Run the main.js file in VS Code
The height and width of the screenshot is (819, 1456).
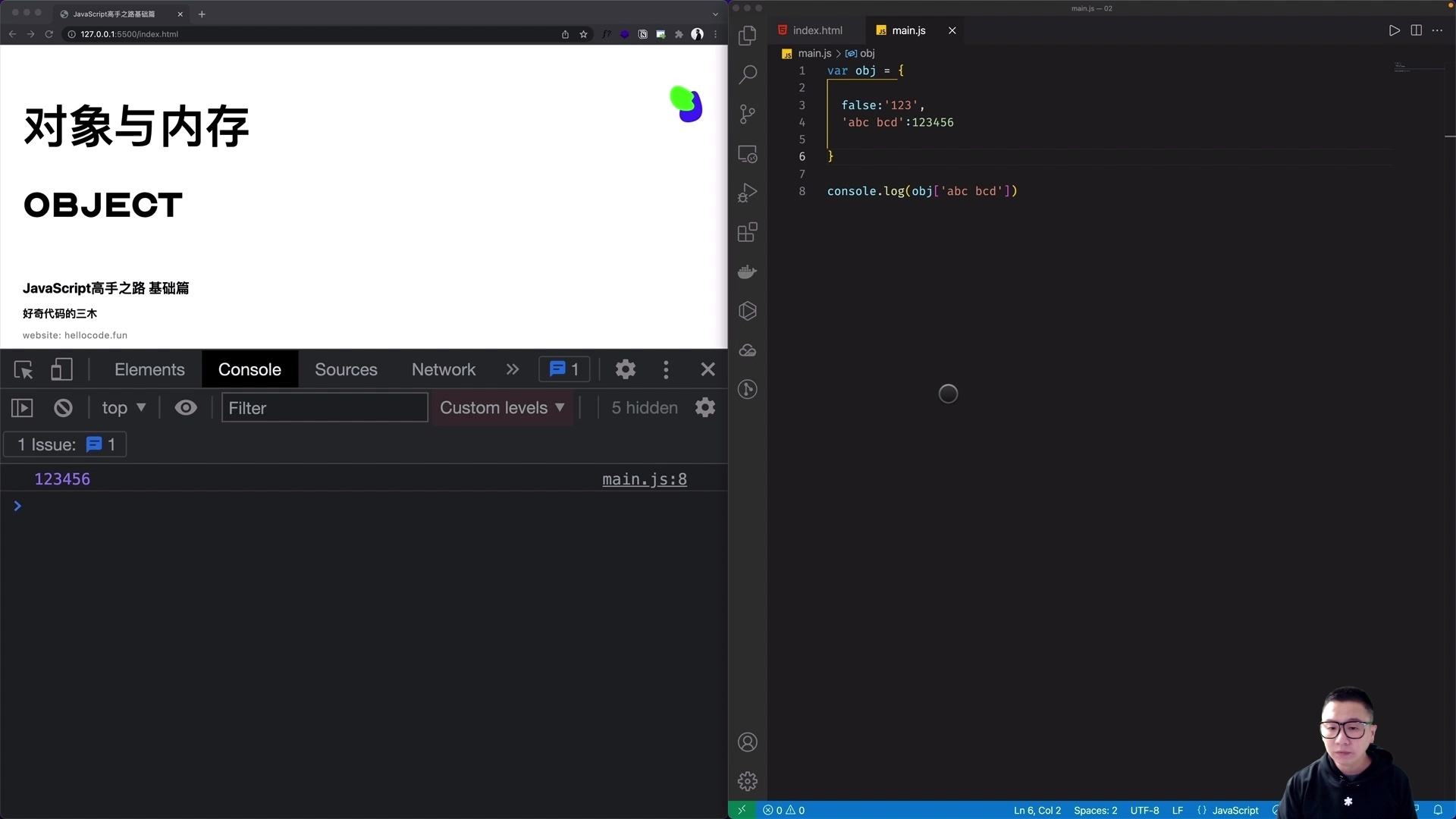(1394, 30)
